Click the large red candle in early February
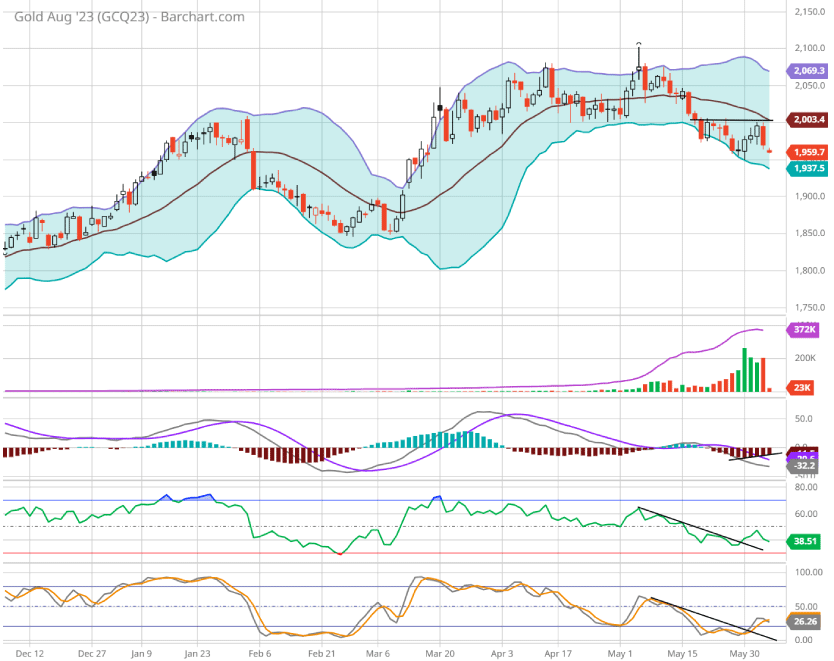 (x=253, y=167)
